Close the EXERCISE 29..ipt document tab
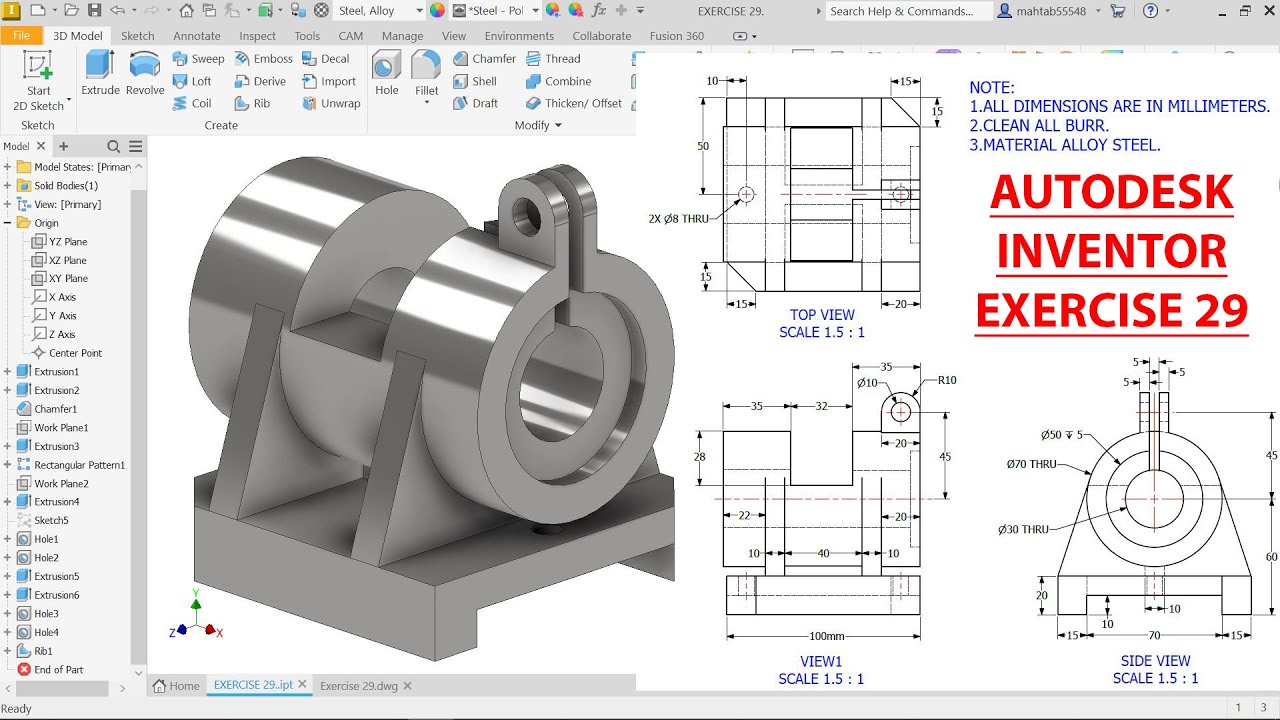 [x=303, y=686]
